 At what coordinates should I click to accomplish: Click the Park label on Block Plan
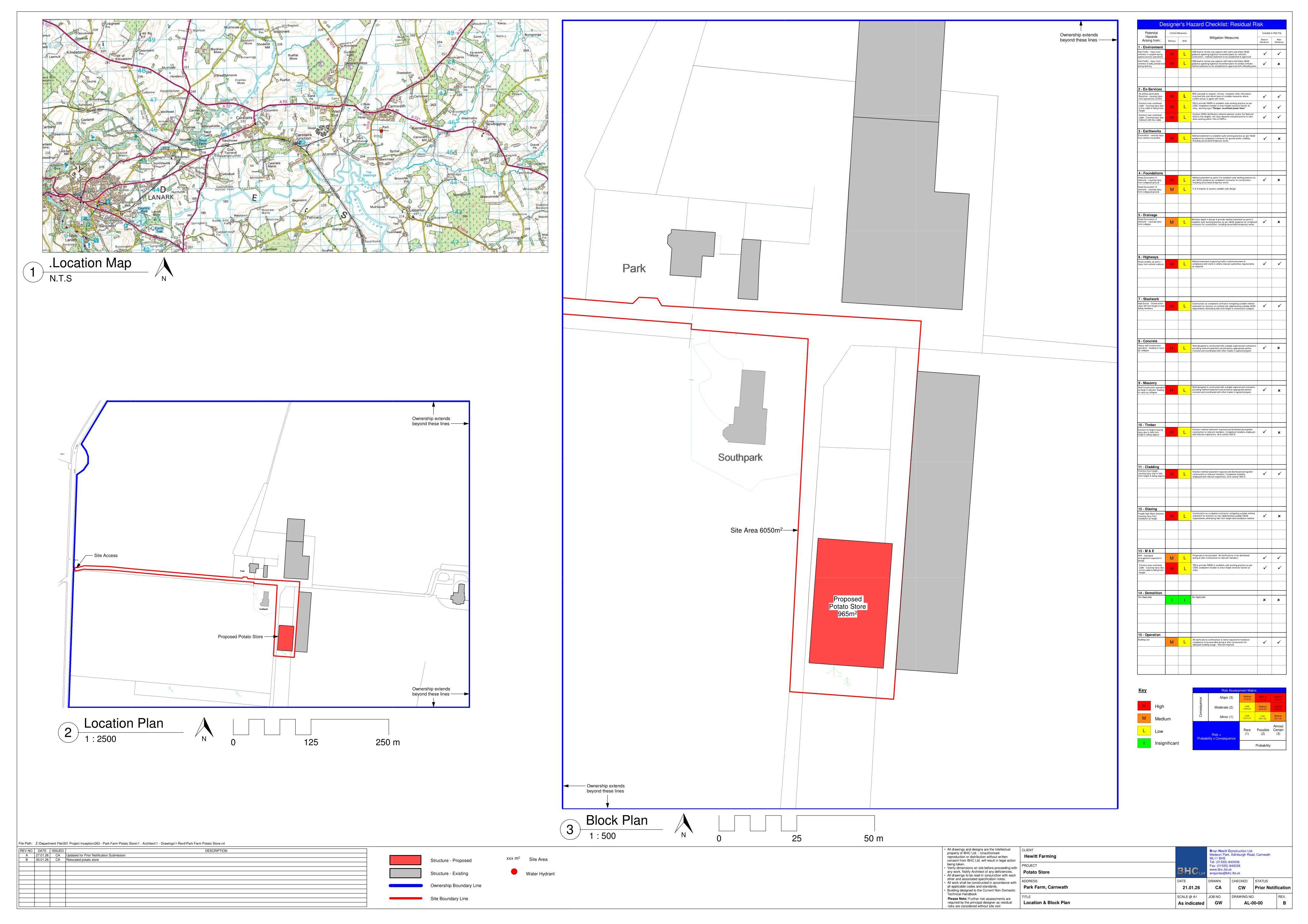634,268
